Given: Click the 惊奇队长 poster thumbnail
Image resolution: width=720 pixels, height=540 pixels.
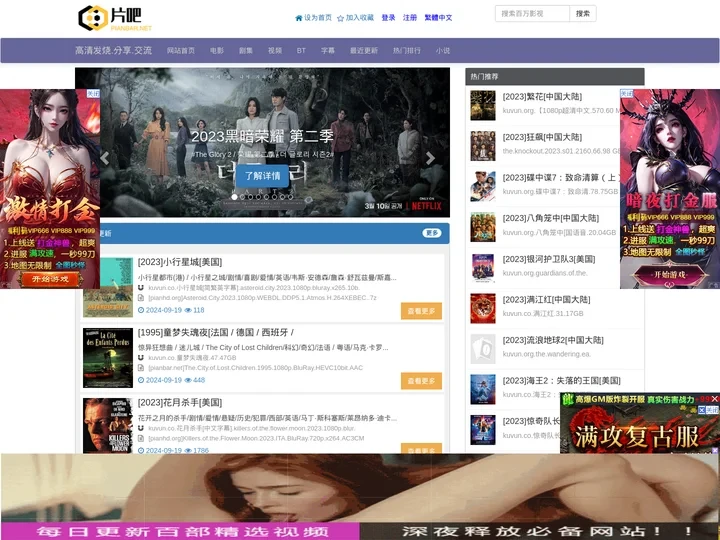Looking at the screenshot, I should click(x=483, y=429).
